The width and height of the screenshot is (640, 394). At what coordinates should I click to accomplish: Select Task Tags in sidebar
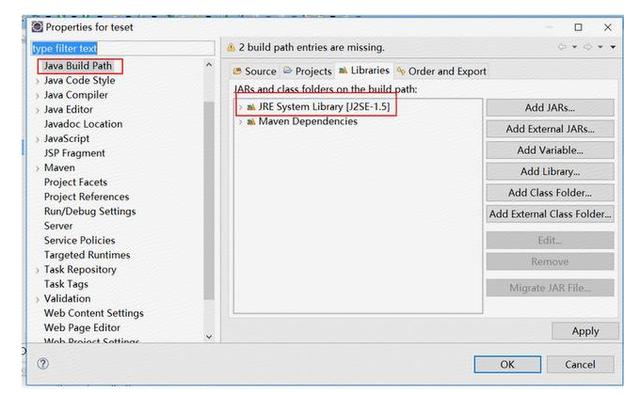coord(66,284)
